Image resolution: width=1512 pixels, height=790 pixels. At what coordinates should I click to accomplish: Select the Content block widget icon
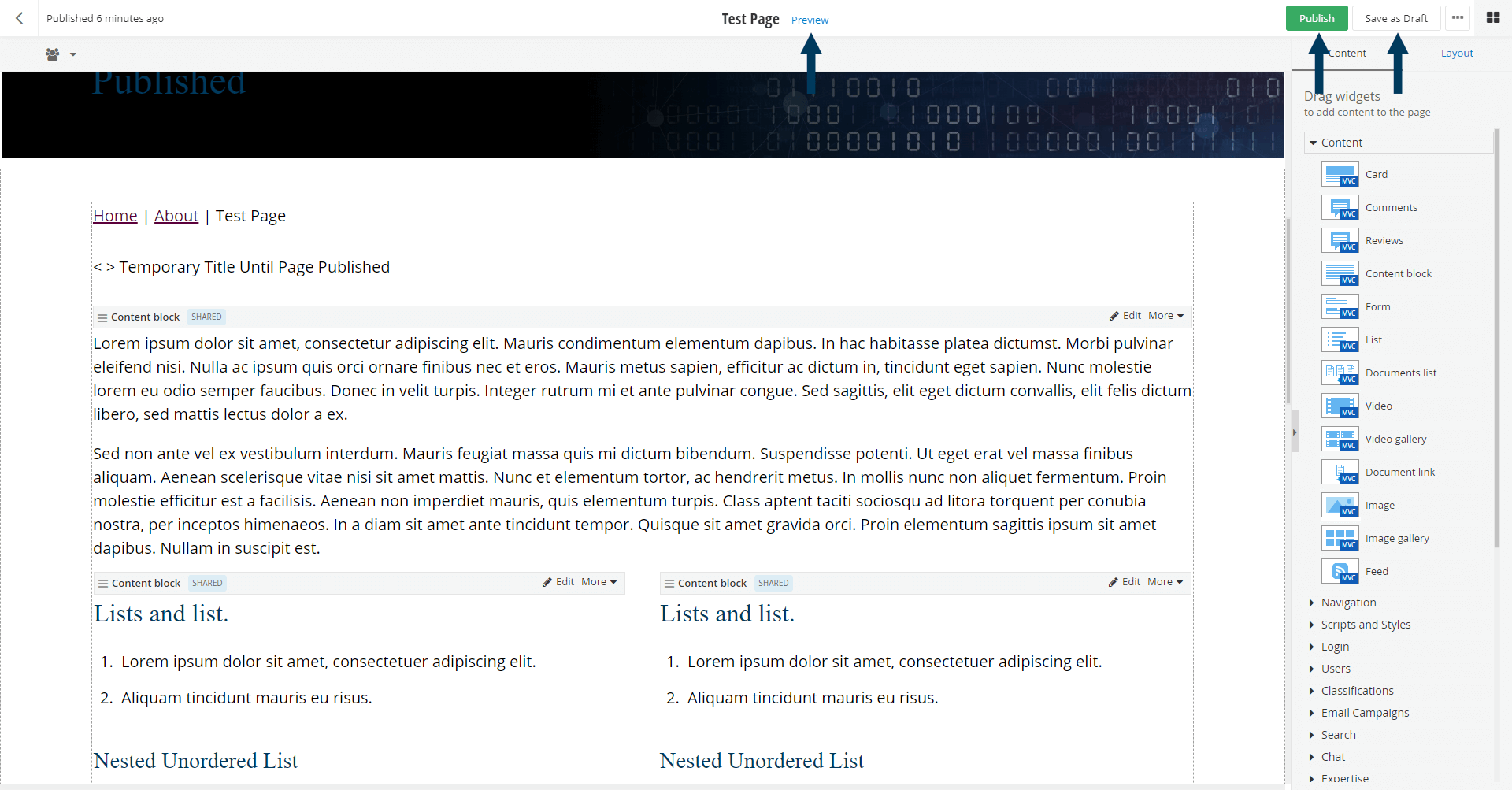[x=1340, y=273]
